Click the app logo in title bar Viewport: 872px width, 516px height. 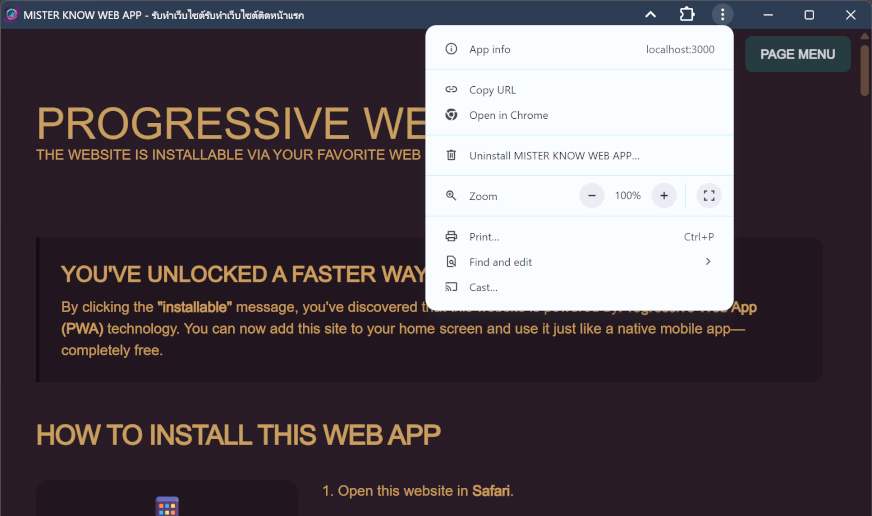point(11,14)
